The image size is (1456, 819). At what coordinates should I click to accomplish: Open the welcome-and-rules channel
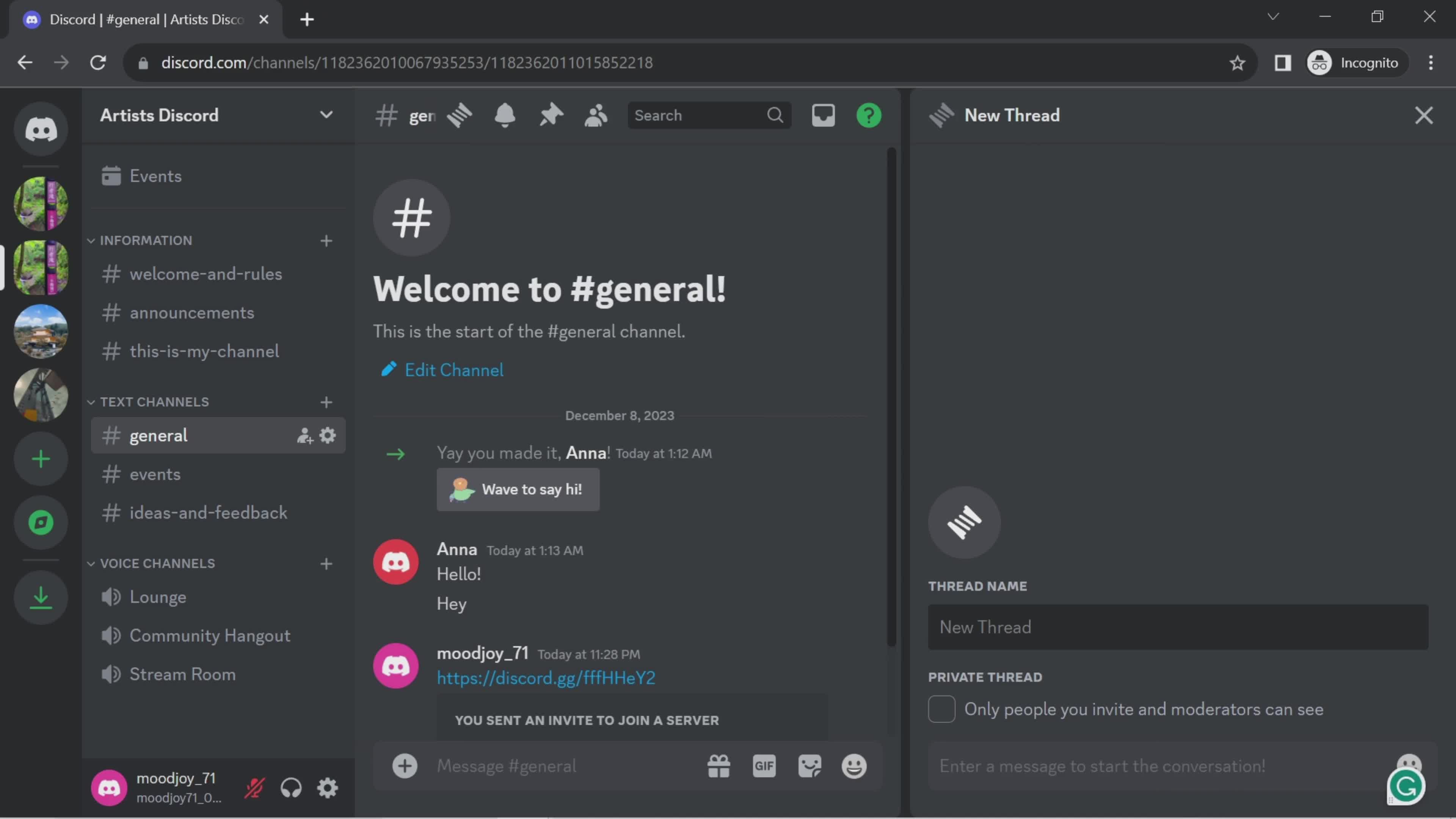pos(205,275)
